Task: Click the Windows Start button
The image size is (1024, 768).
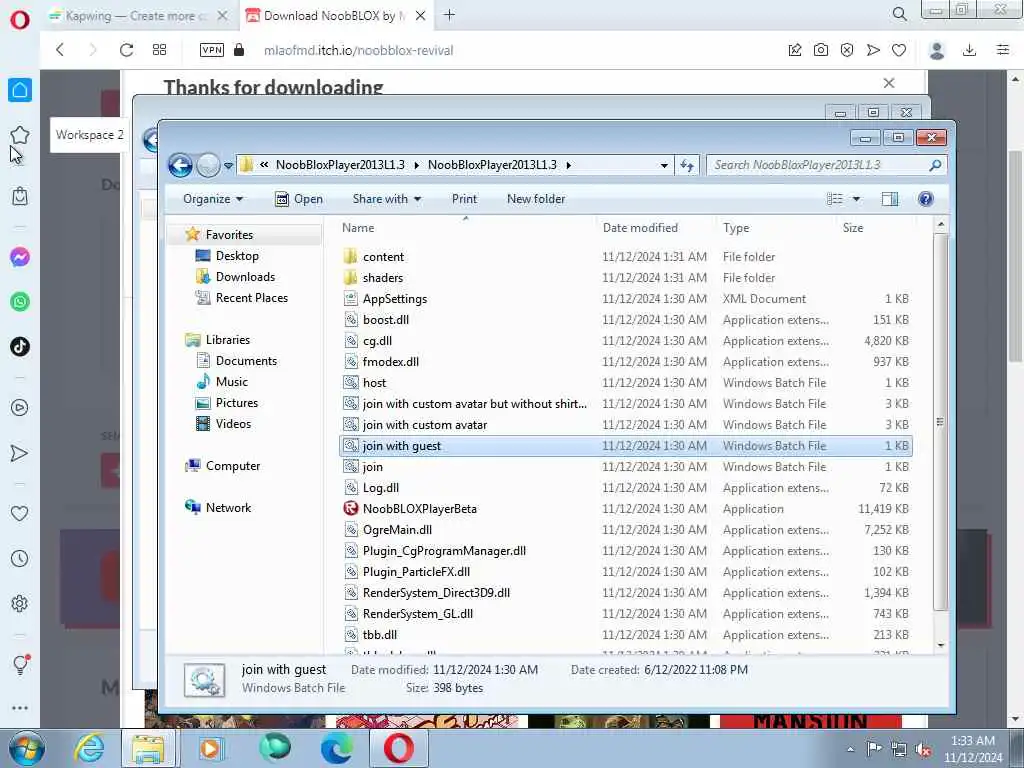Action: pyautogui.click(x=27, y=748)
